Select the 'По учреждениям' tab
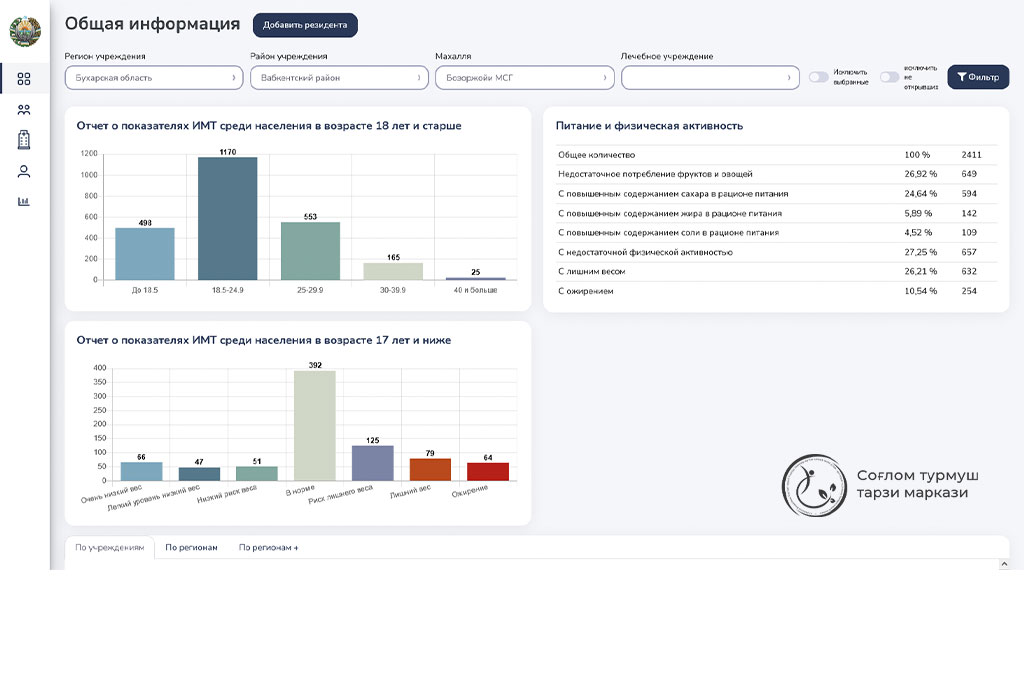Screen dimensions: 1024x683 110,548
